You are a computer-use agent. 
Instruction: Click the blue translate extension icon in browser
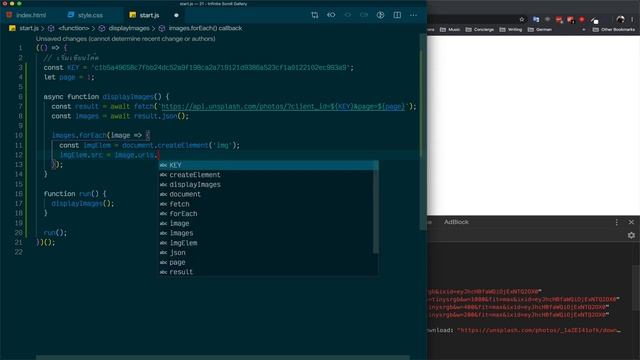click(x=536, y=19)
